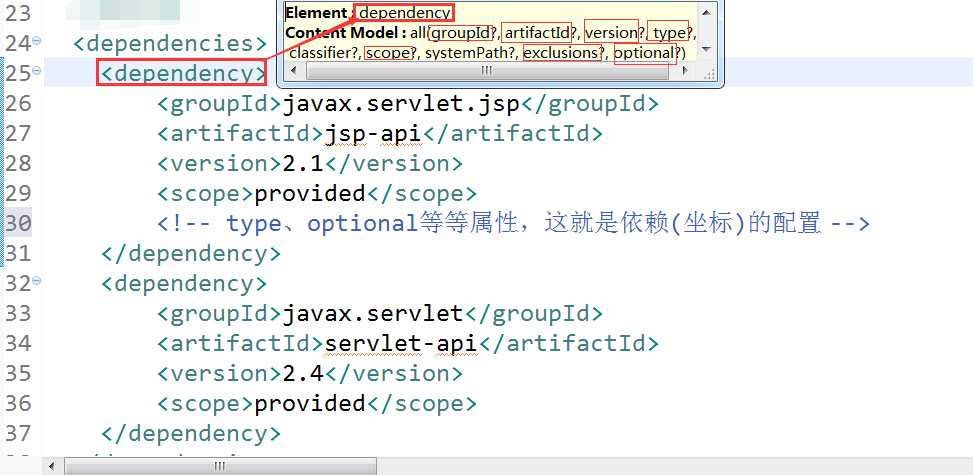Click the editor's bottom scroll left arrow
This screenshot has width=973, height=475.
click(x=52, y=466)
